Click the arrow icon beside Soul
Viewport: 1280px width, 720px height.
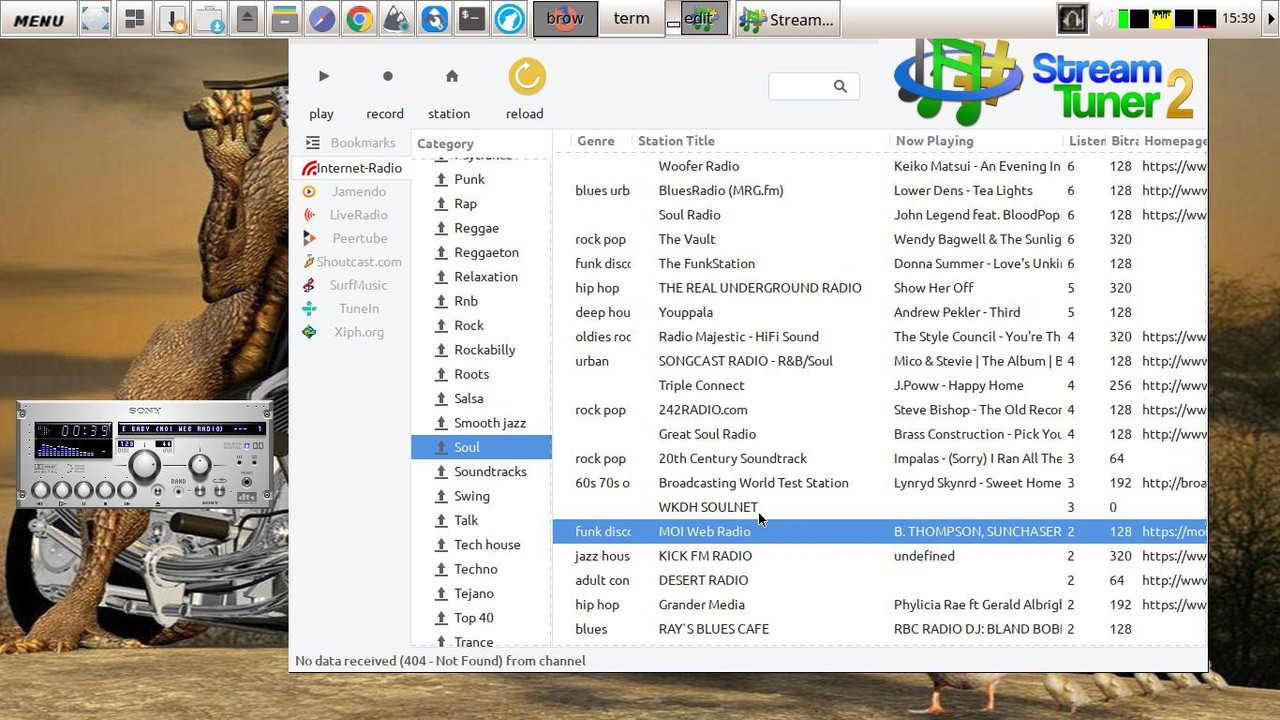(441, 447)
